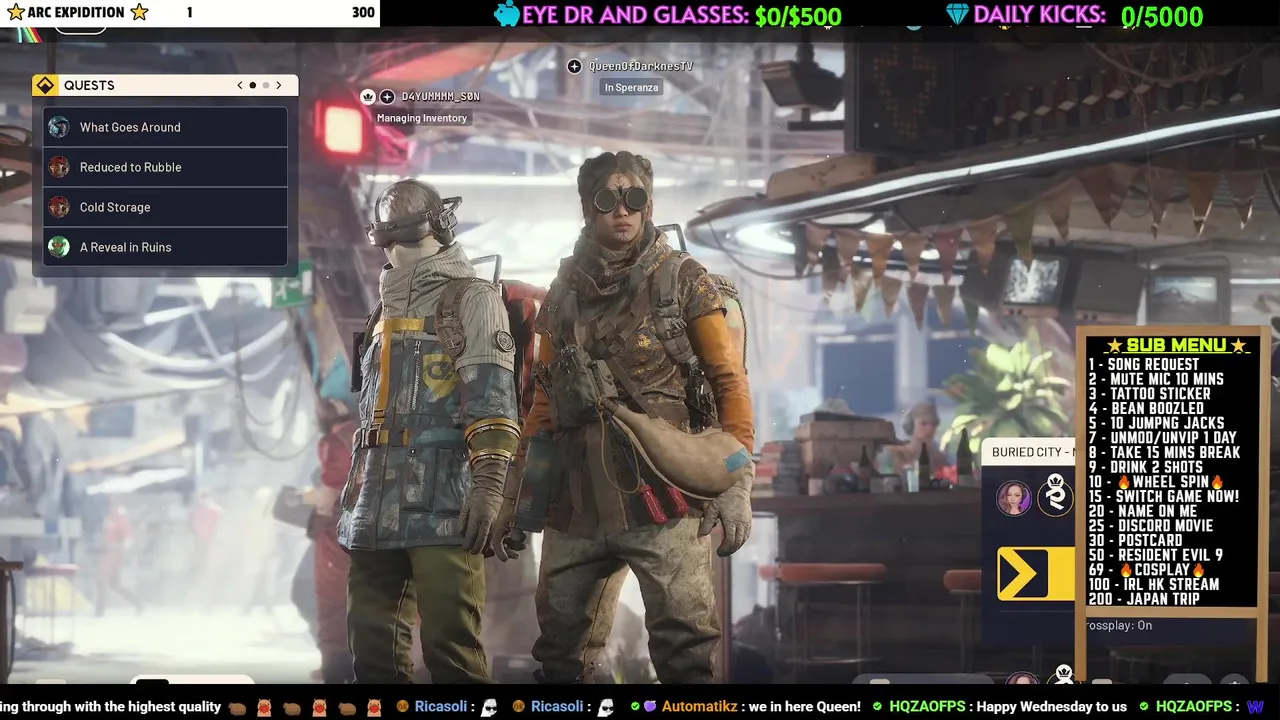Click 25 - DISCORD MOVIE entry
Screen dimensions: 1280x720
(1151, 525)
